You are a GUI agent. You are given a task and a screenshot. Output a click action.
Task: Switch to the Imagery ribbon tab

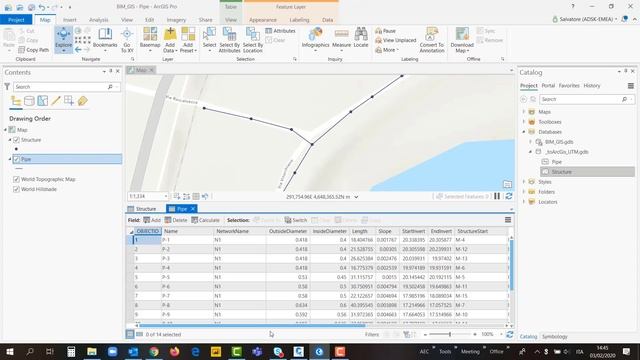pos(176,20)
